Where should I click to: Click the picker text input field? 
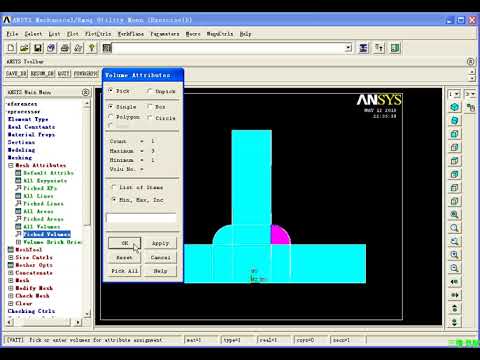[x=141, y=218]
